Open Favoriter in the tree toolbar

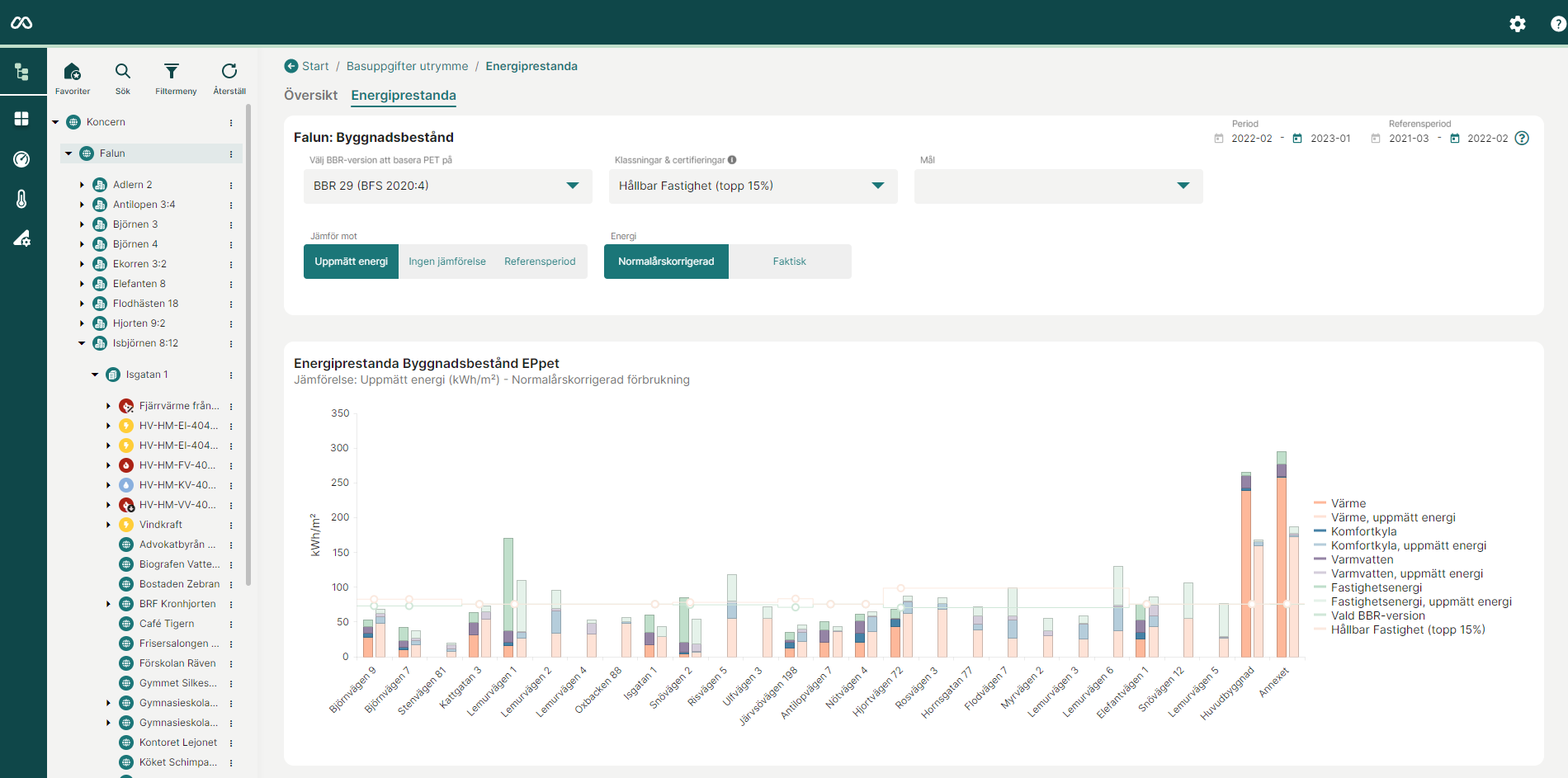(73, 78)
